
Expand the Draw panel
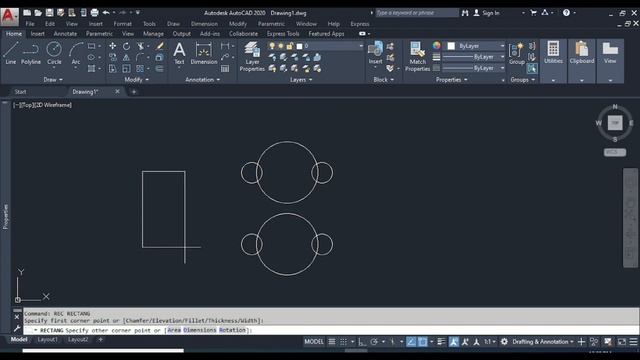pyautogui.click(x=53, y=80)
